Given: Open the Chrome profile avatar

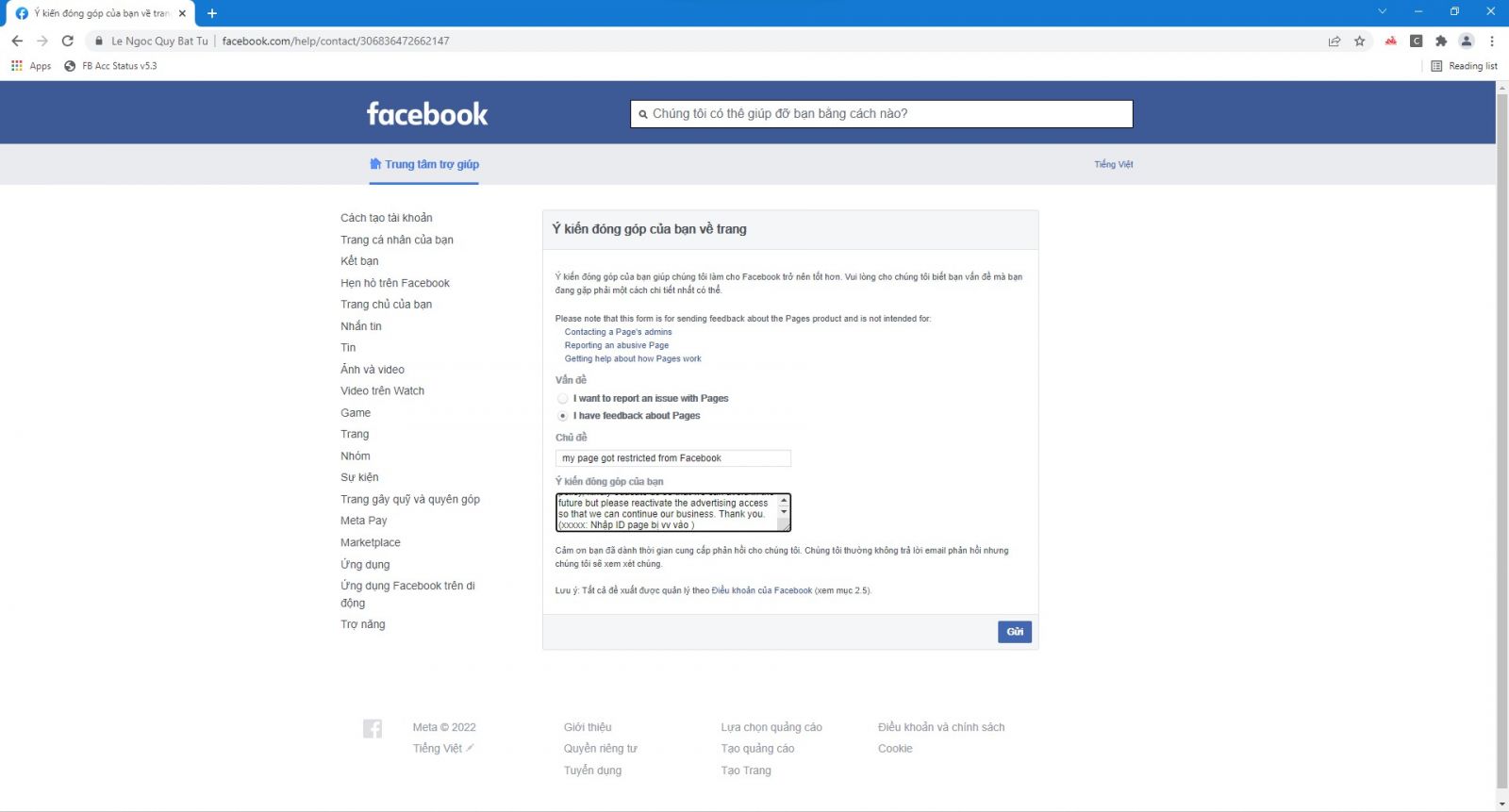Looking at the screenshot, I should click(1467, 41).
